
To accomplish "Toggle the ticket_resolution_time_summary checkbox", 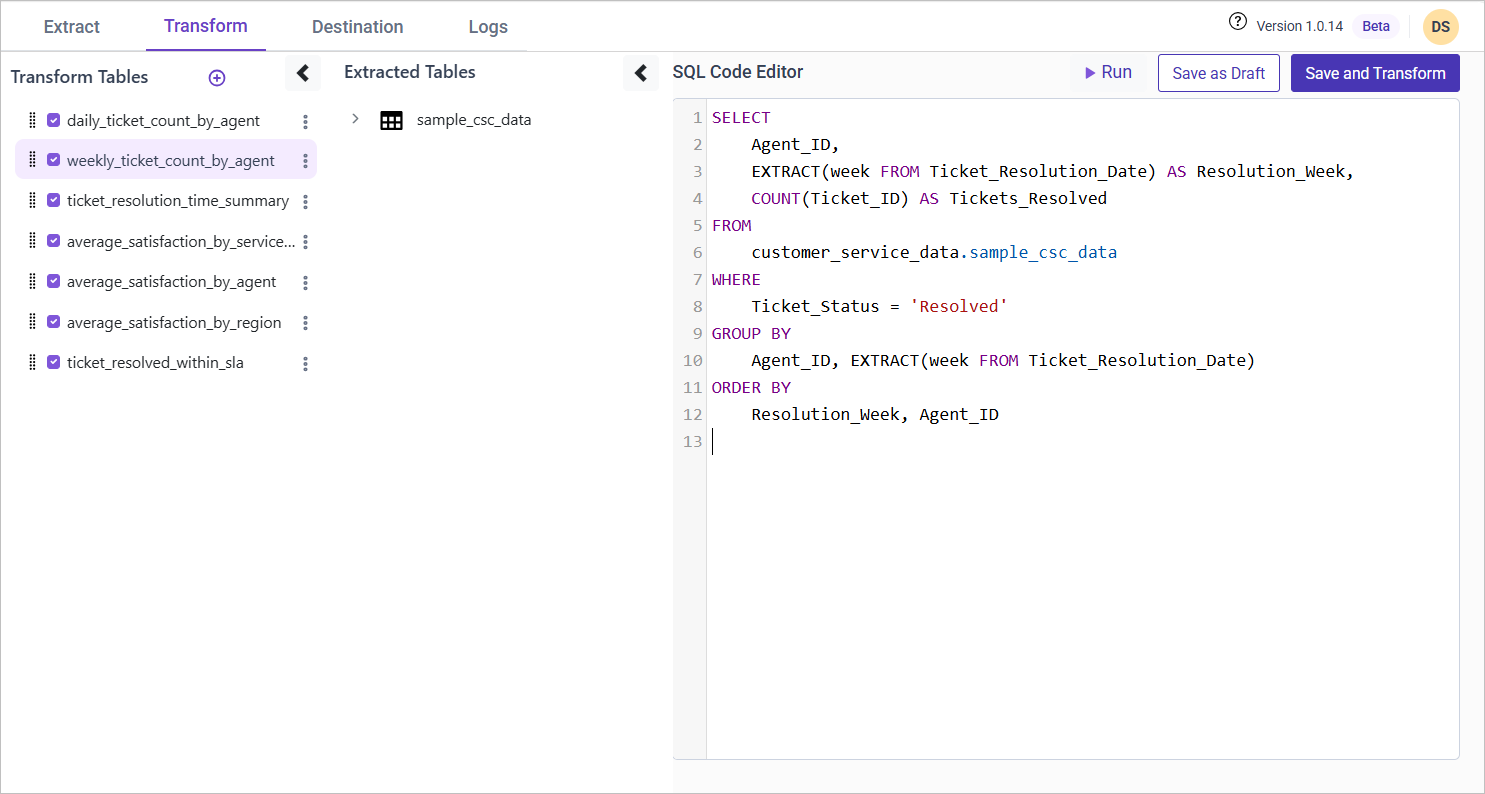I will tap(54, 200).
